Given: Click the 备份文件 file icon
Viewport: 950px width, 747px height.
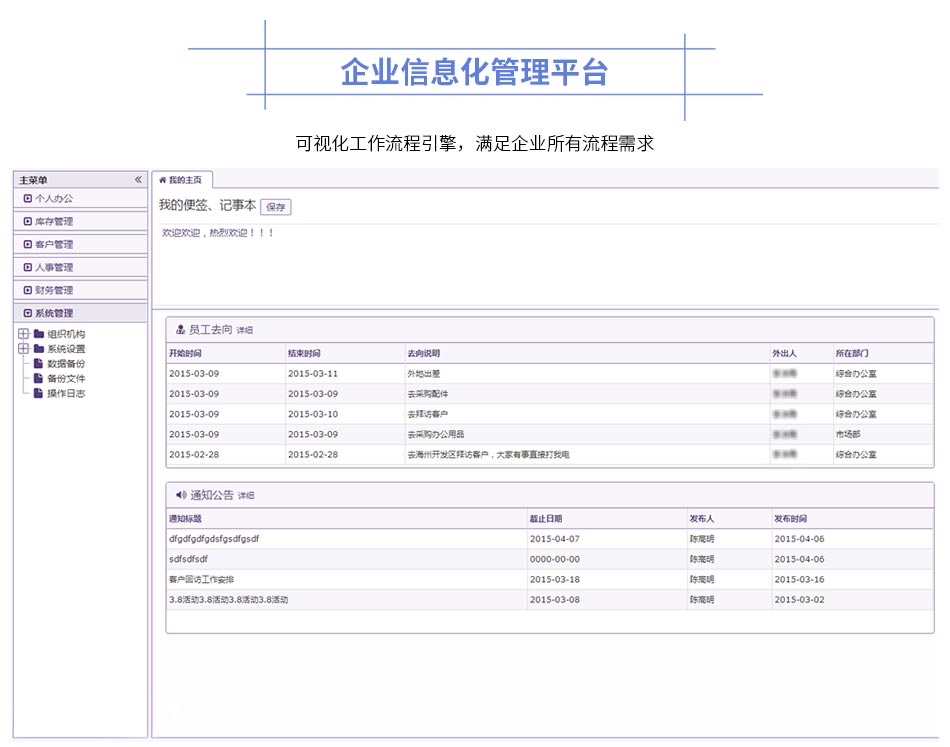Looking at the screenshot, I should tap(38, 378).
